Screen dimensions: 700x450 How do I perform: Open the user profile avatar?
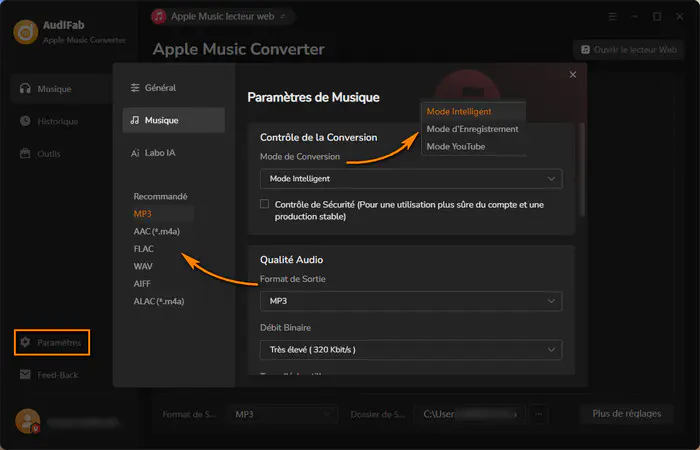(28, 421)
